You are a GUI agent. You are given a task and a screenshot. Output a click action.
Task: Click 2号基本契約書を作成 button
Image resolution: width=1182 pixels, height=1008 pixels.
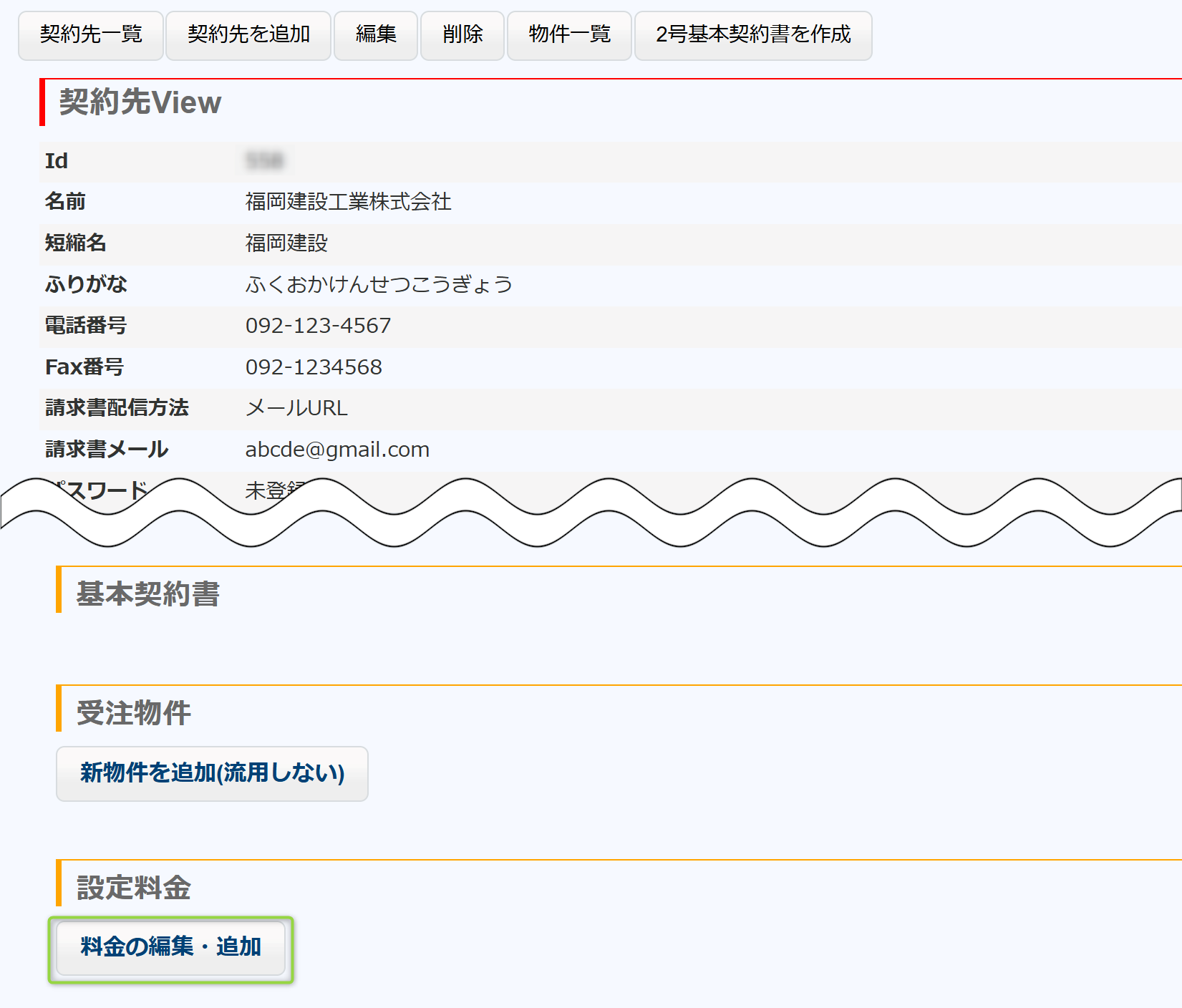click(753, 35)
